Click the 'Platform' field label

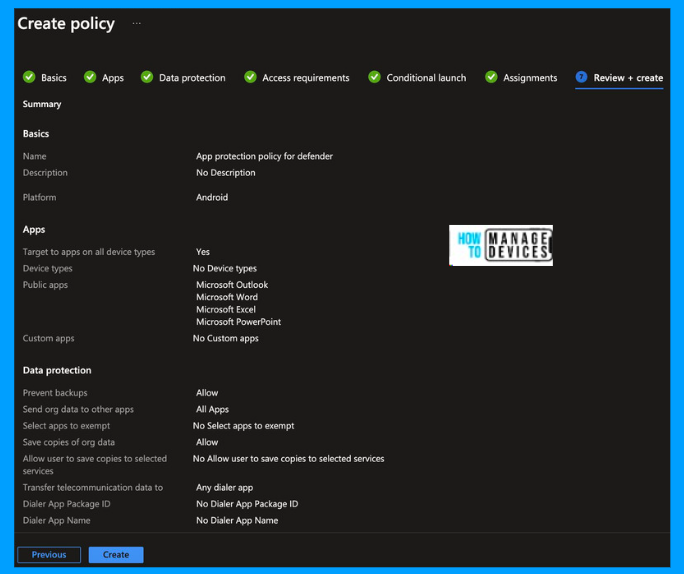pyautogui.click(x=40, y=197)
